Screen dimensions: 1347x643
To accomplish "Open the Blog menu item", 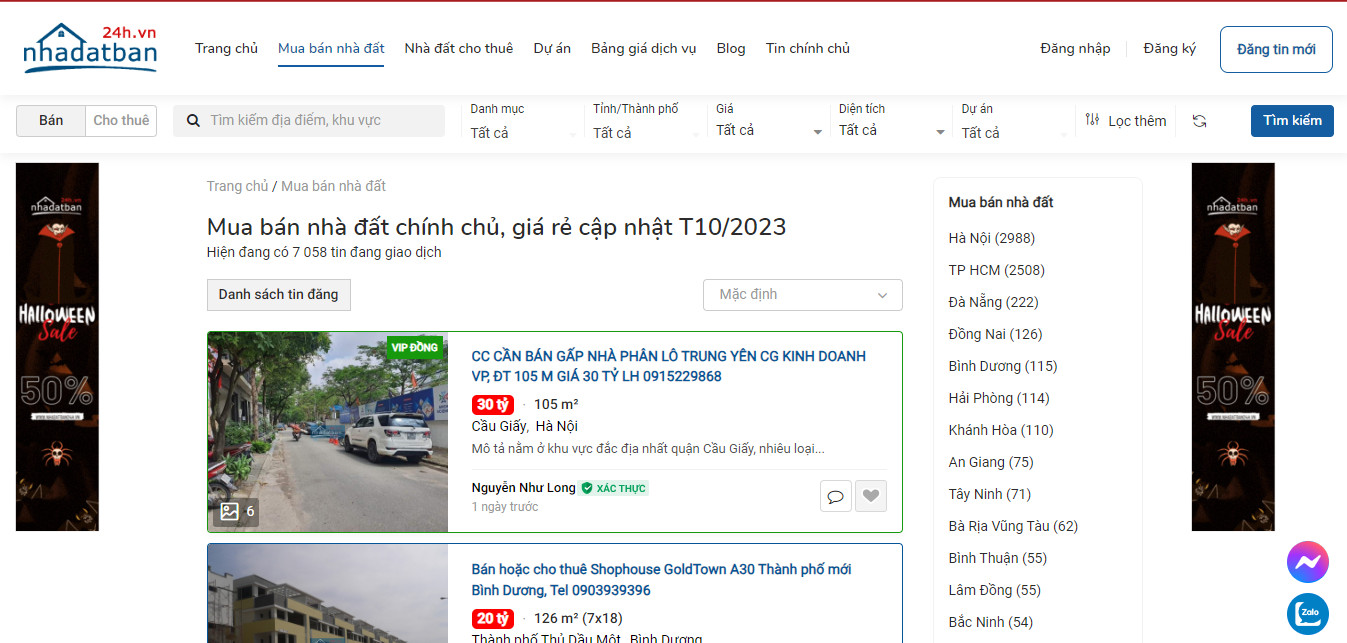I will (730, 48).
